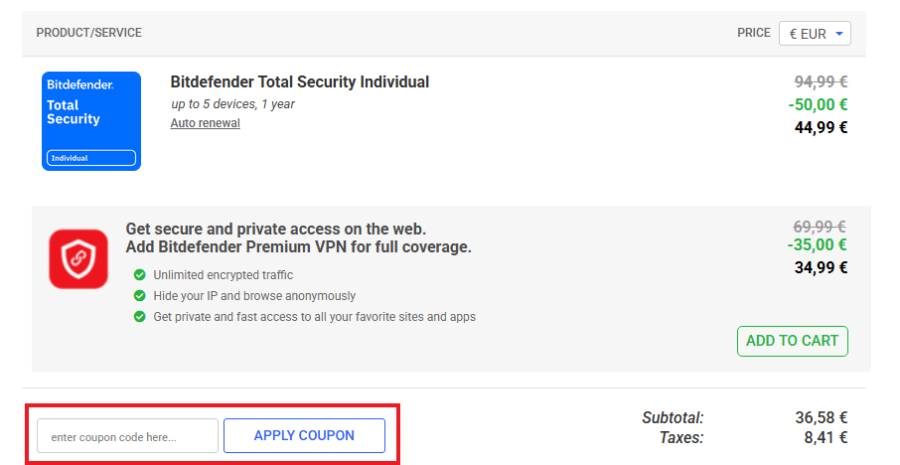Screen dimensions: 900x465
Task: Click the crossed-out 94,99 € original price
Action: pos(820,82)
